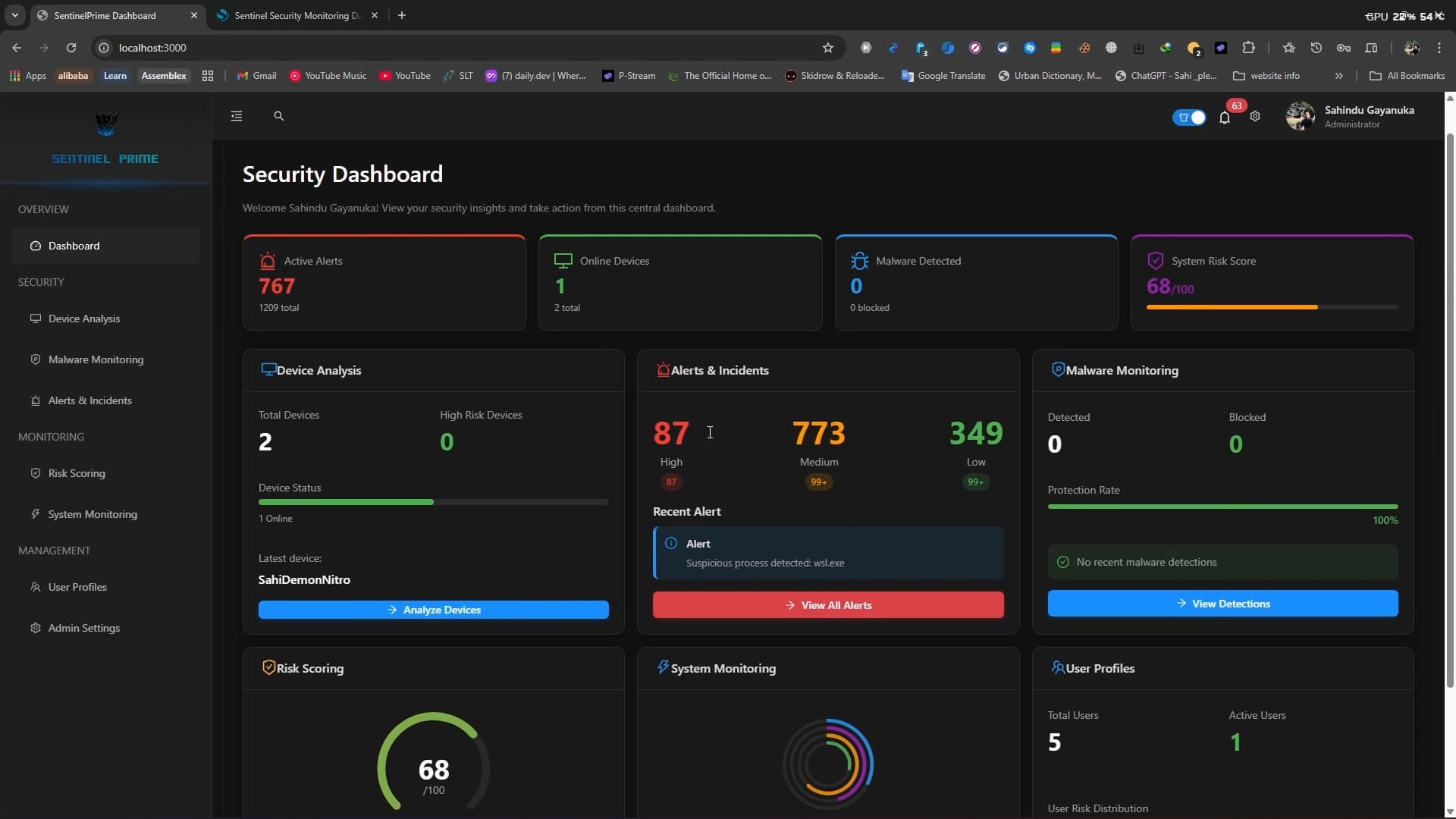This screenshot has width=1456, height=819.
Task: Click the Analyze Devices button
Action: click(433, 610)
